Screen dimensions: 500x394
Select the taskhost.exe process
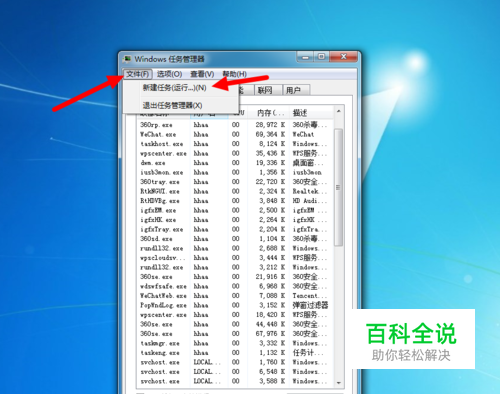[162, 144]
